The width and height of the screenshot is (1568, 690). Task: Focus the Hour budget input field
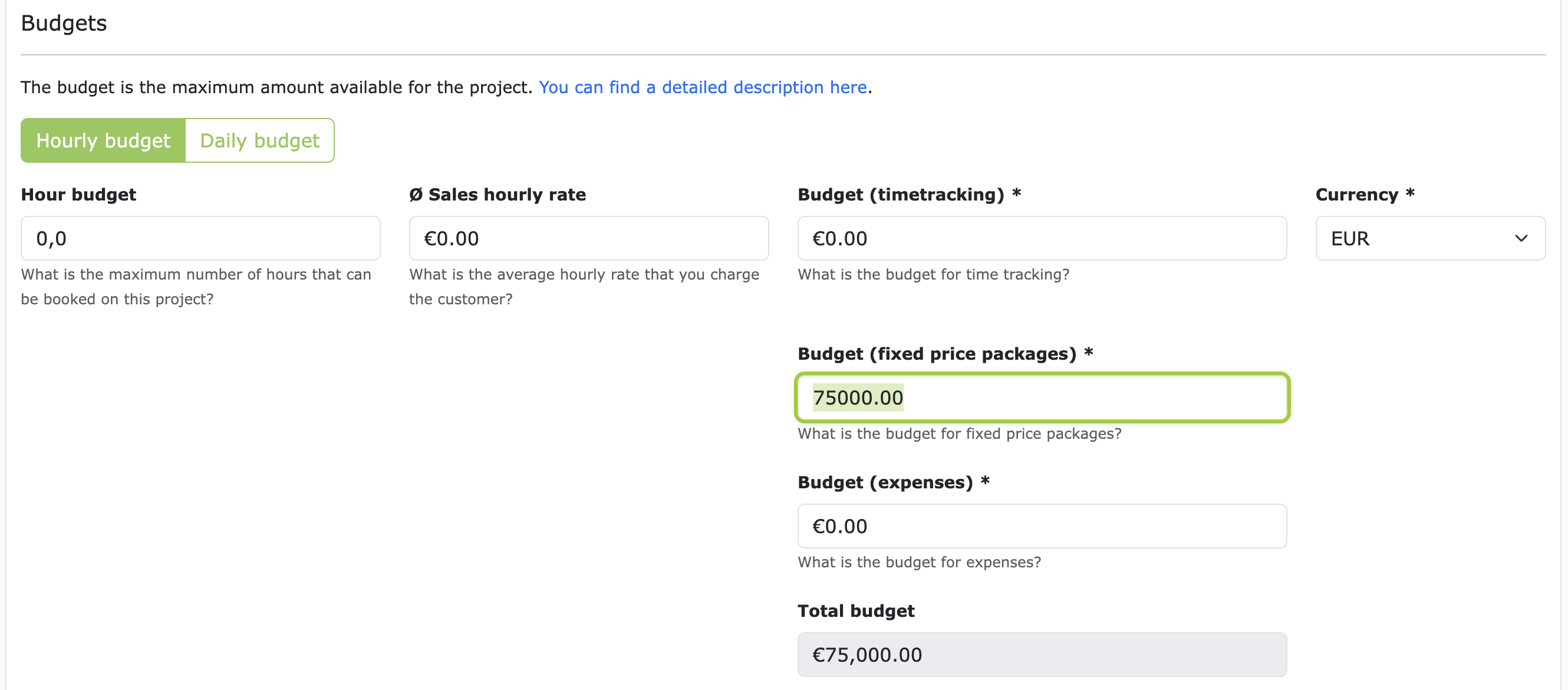pyautogui.click(x=200, y=238)
